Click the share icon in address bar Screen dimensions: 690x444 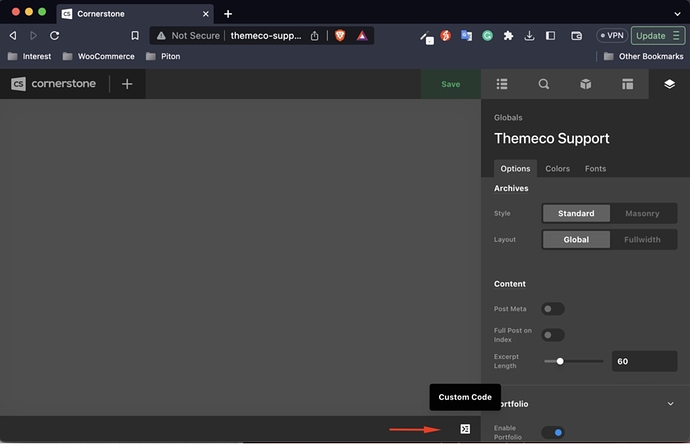click(x=314, y=36)
